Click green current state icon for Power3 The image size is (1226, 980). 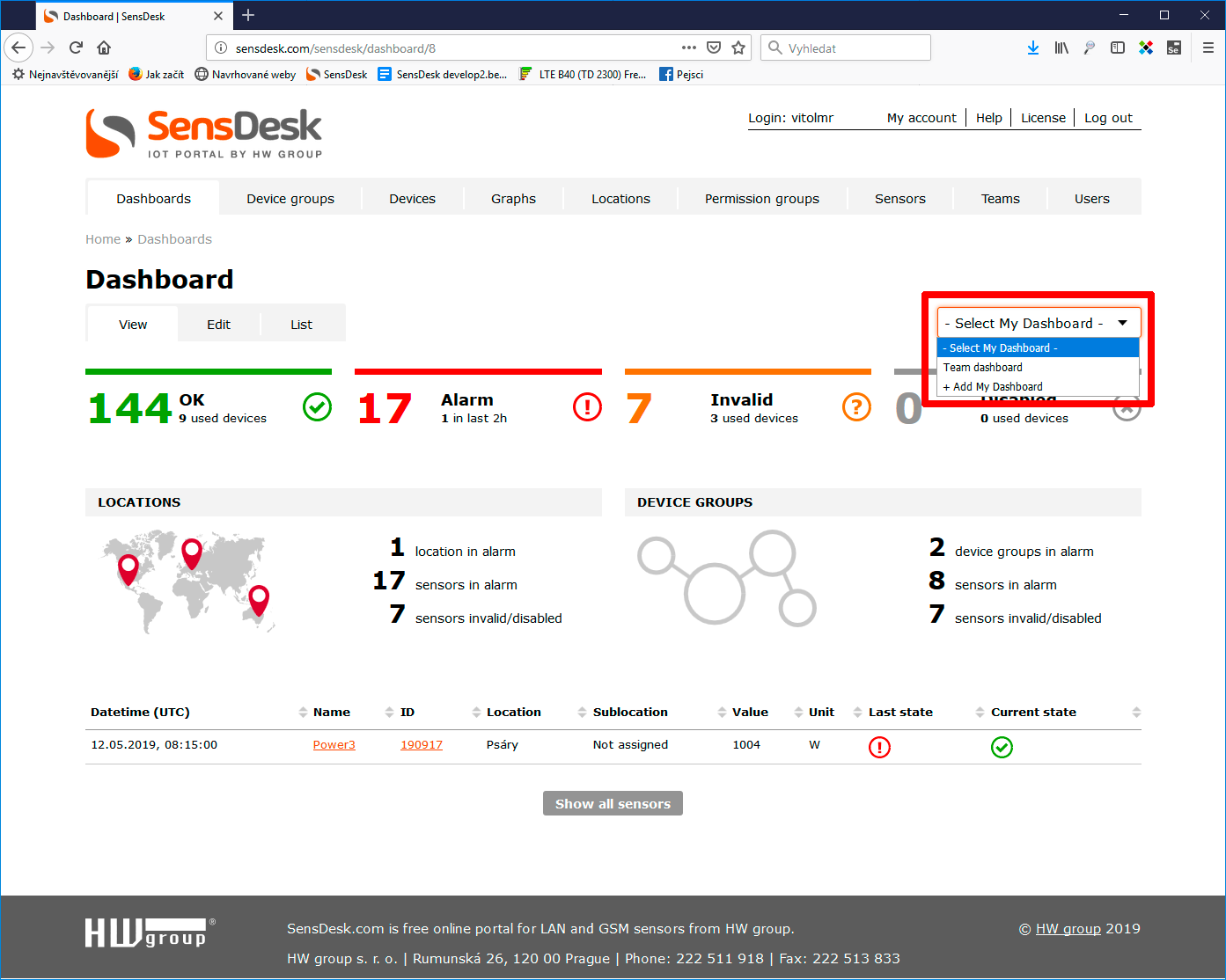coord(1002,747)
